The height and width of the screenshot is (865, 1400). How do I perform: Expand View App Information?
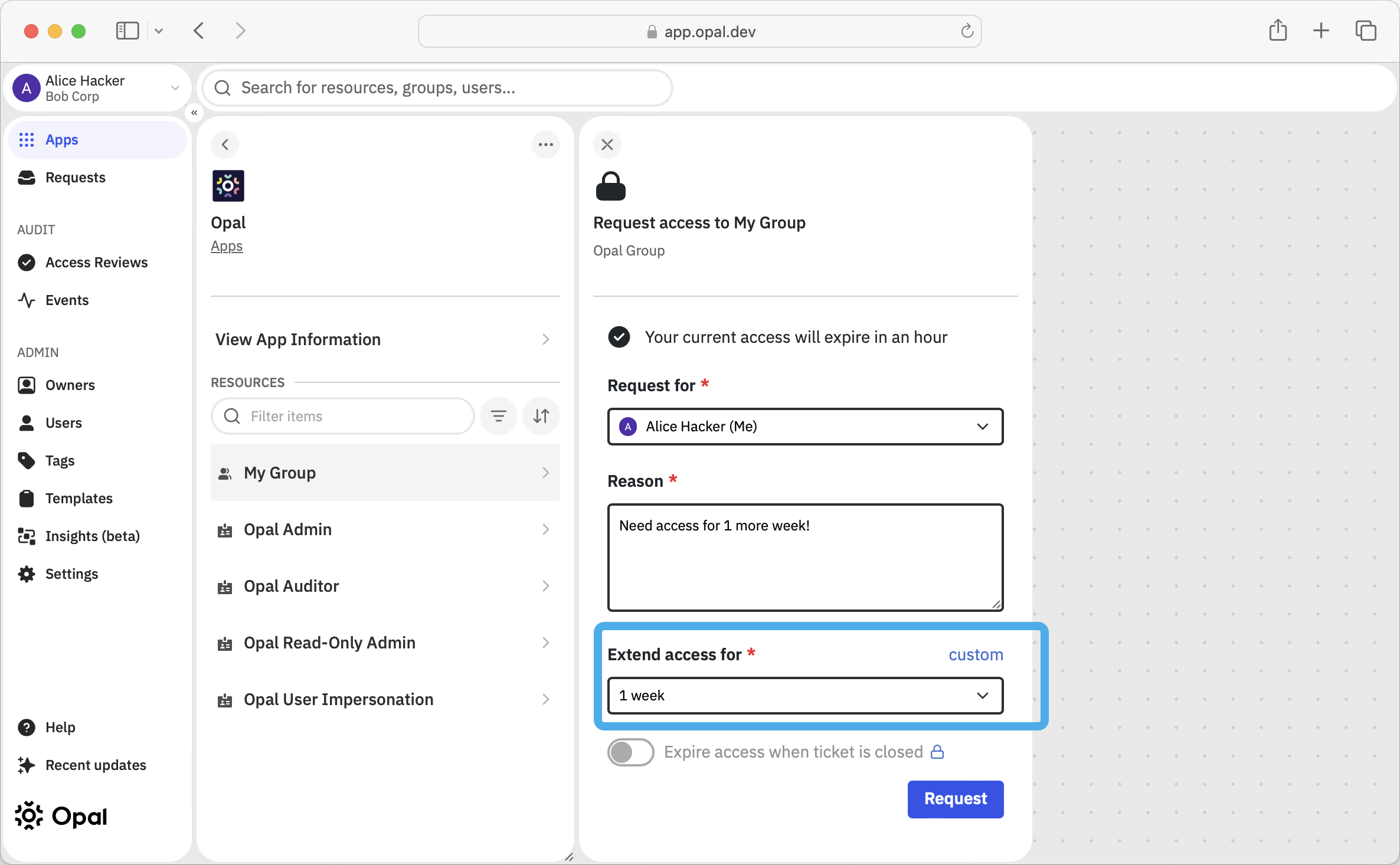point(385,339)
